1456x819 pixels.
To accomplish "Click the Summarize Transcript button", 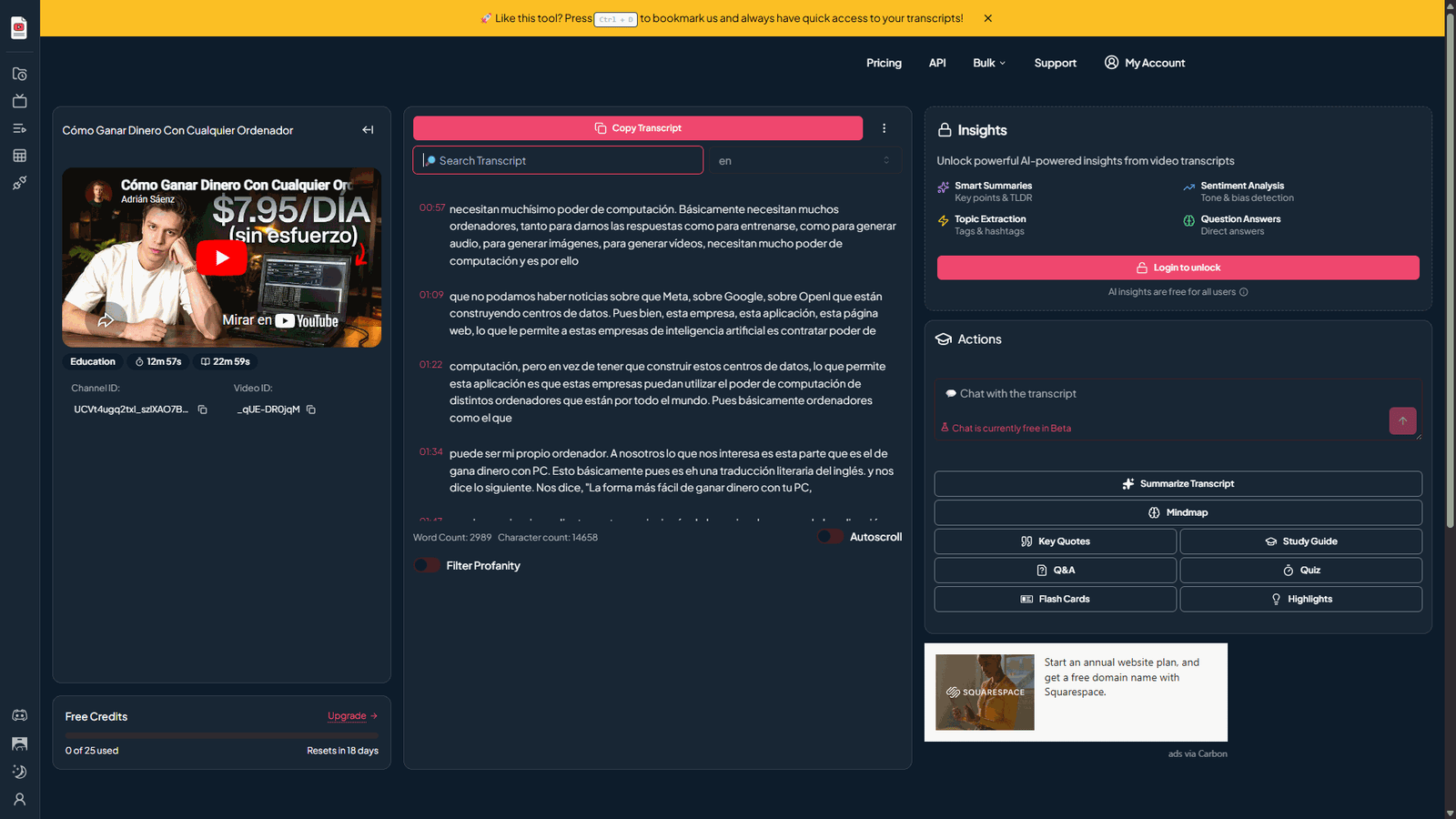I will coord(1178,484).
